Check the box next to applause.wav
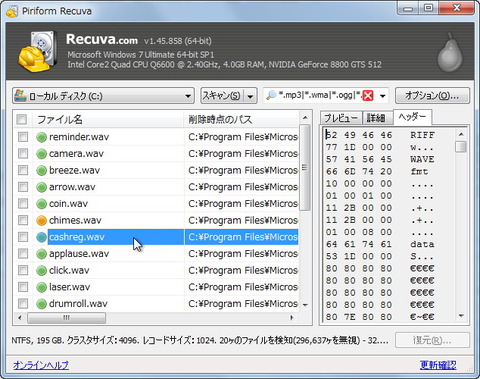Image resolution: width=480 pixels, height=379 pixels. tap(23, 254)
